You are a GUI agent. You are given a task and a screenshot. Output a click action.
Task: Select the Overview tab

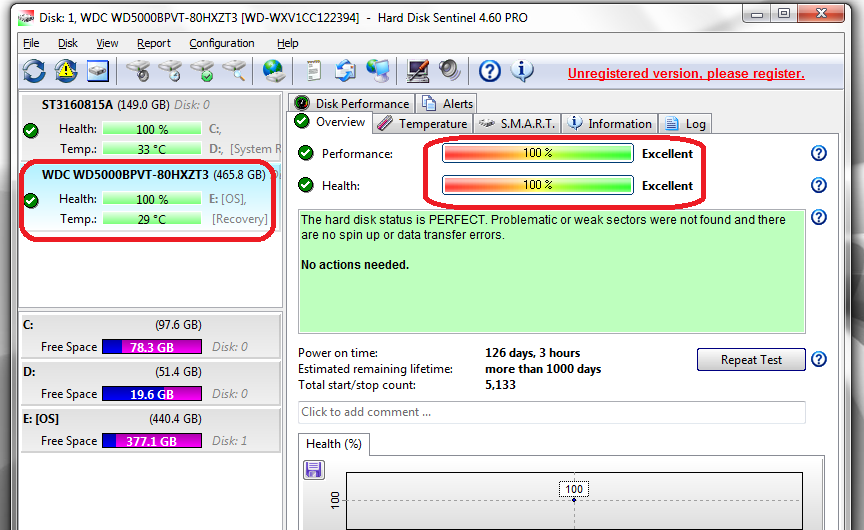(x=330, y=122)
